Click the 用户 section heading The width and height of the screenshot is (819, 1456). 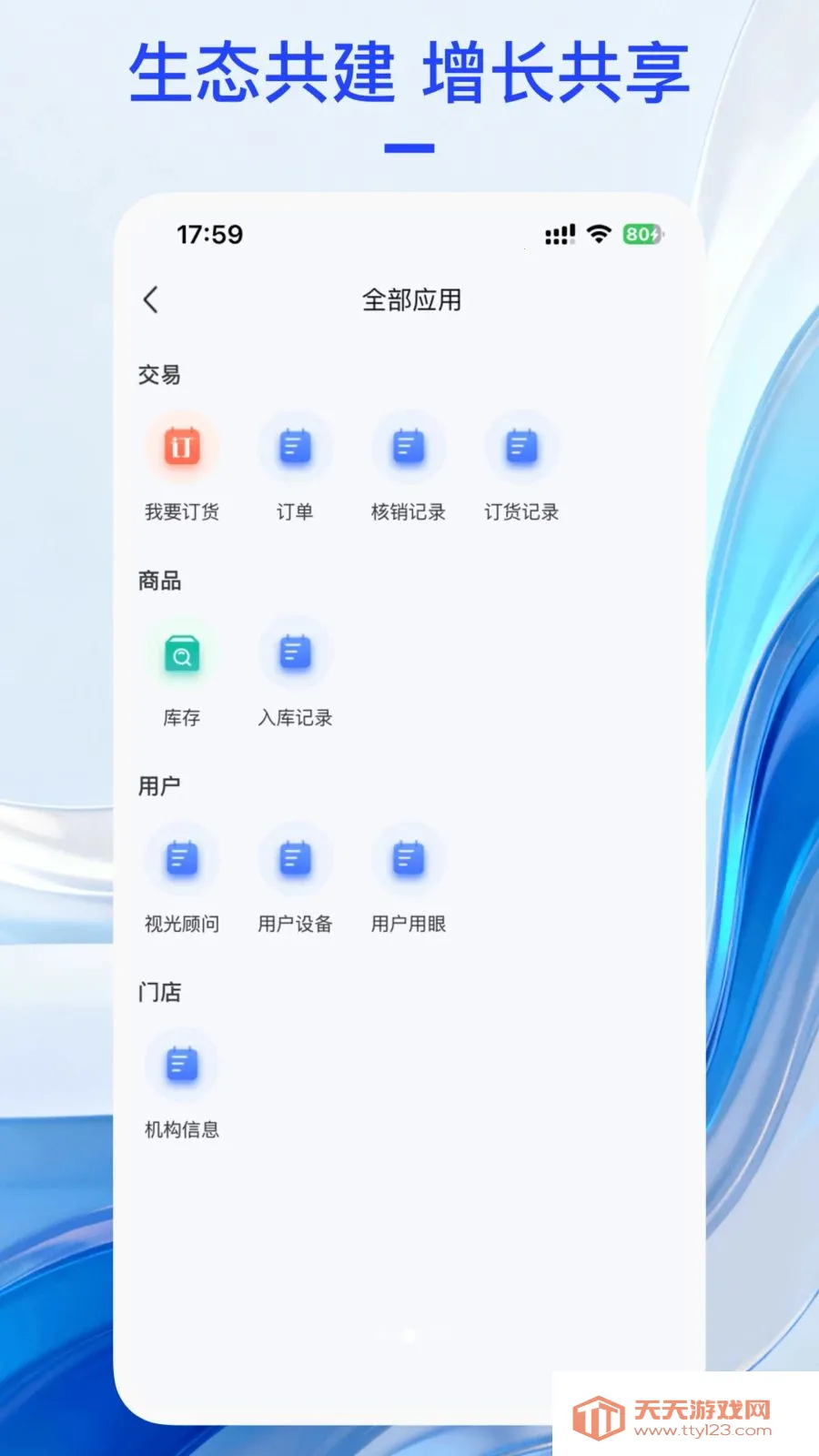pyautogui.click(x=159, y=786)
